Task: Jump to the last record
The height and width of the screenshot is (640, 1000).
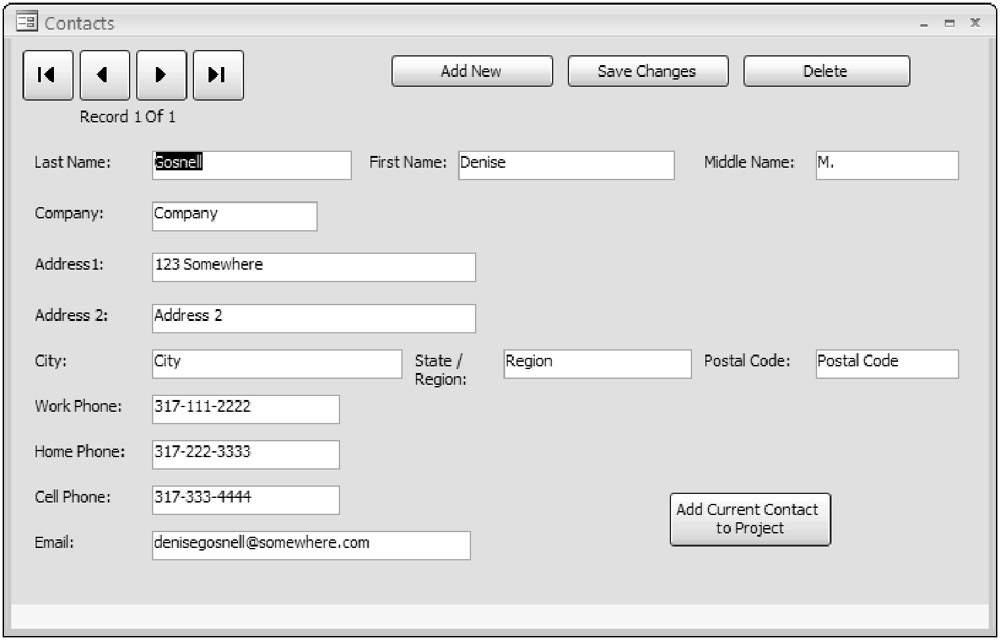Action: point(218,75)
